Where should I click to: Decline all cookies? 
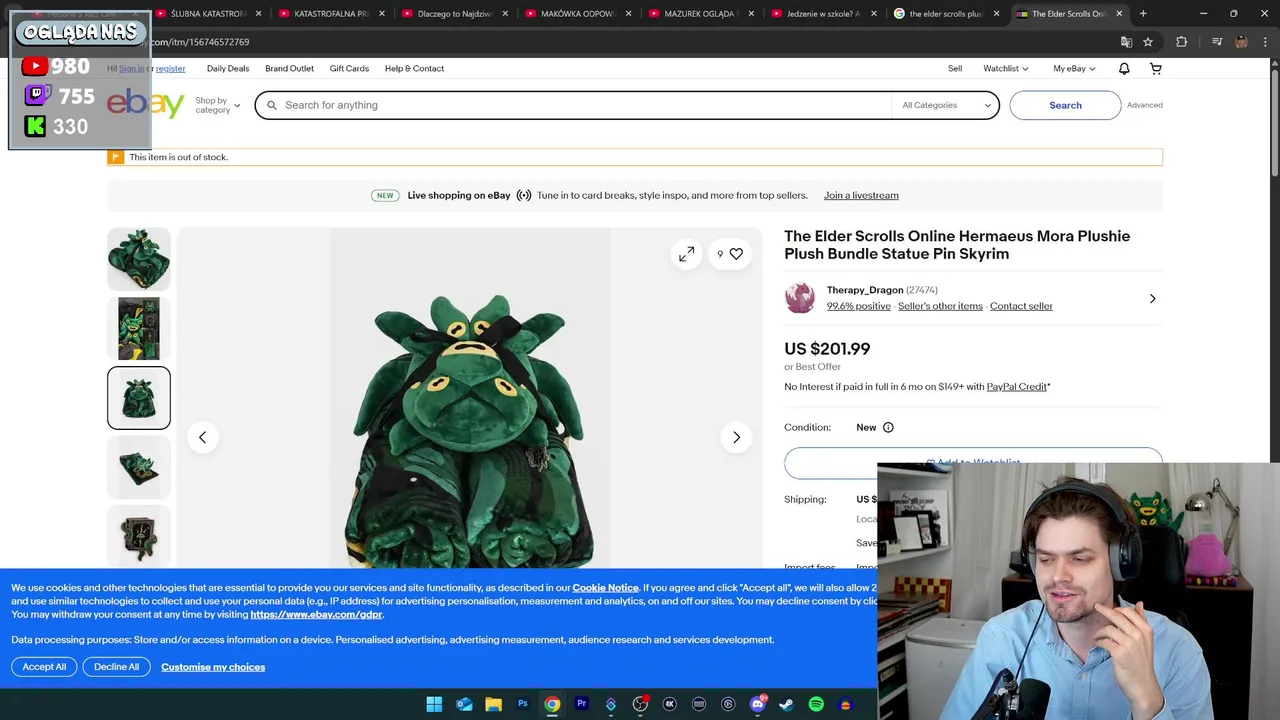(x=117, y=667)
